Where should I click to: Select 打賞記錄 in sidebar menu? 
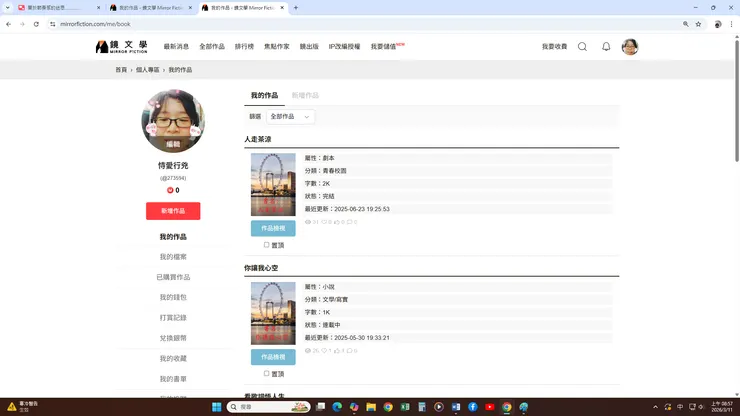tap(173, 318)
